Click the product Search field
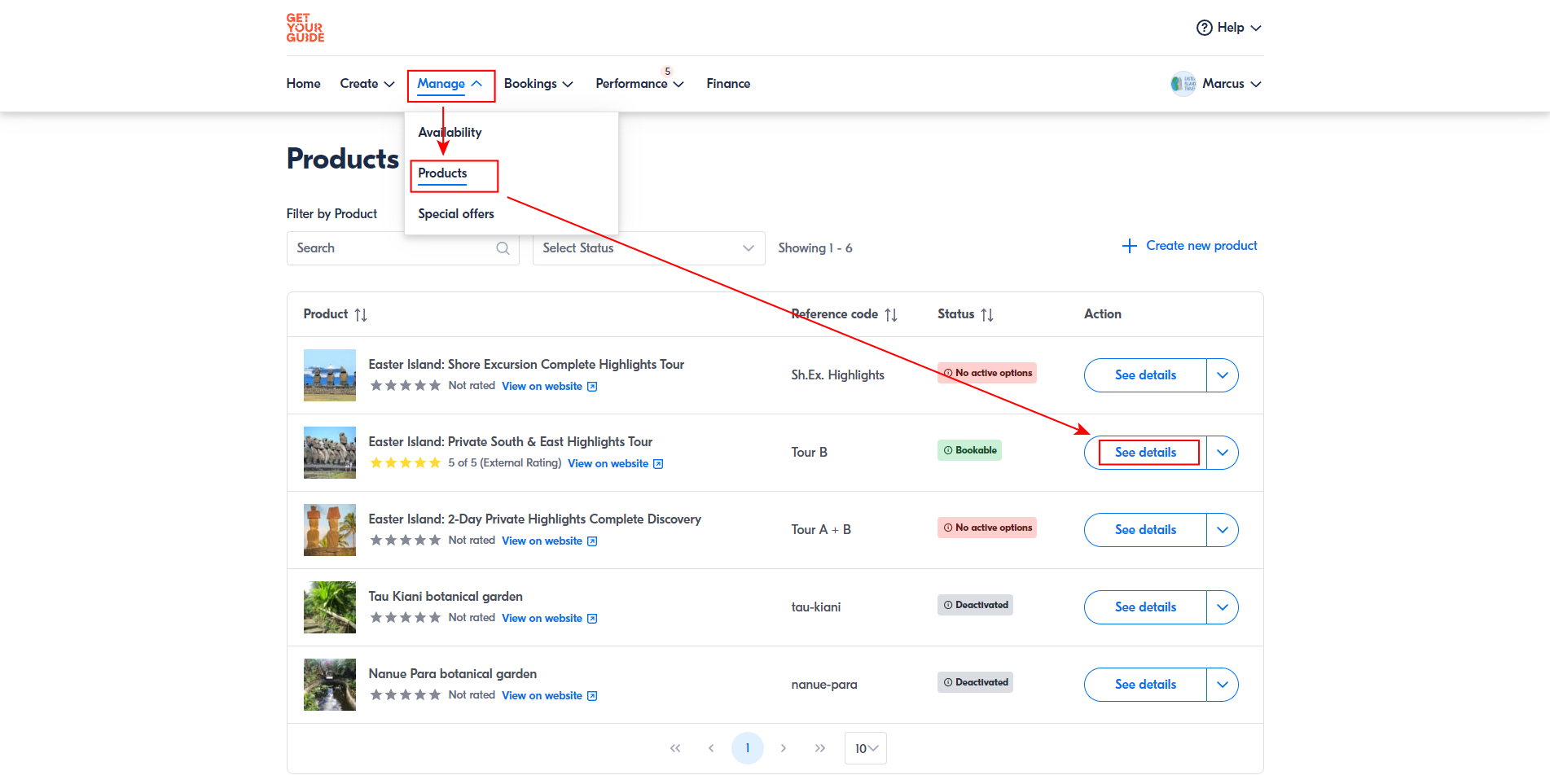The height and width of the screenshot is (784, 1550). (x=393, y=248)
